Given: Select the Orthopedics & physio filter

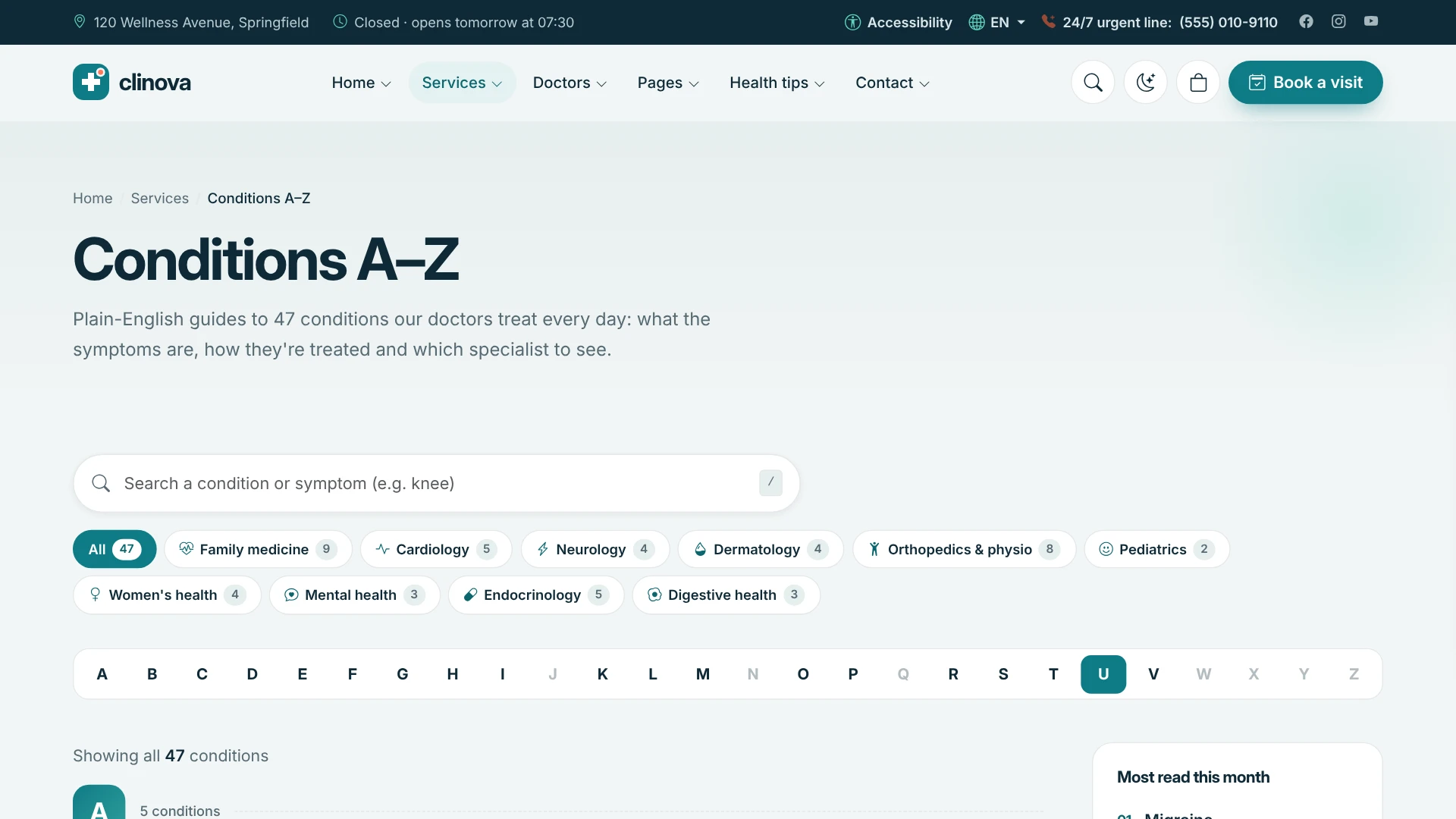Looking at the screenshot, I should pyautogui.click(x=964, y=549).
